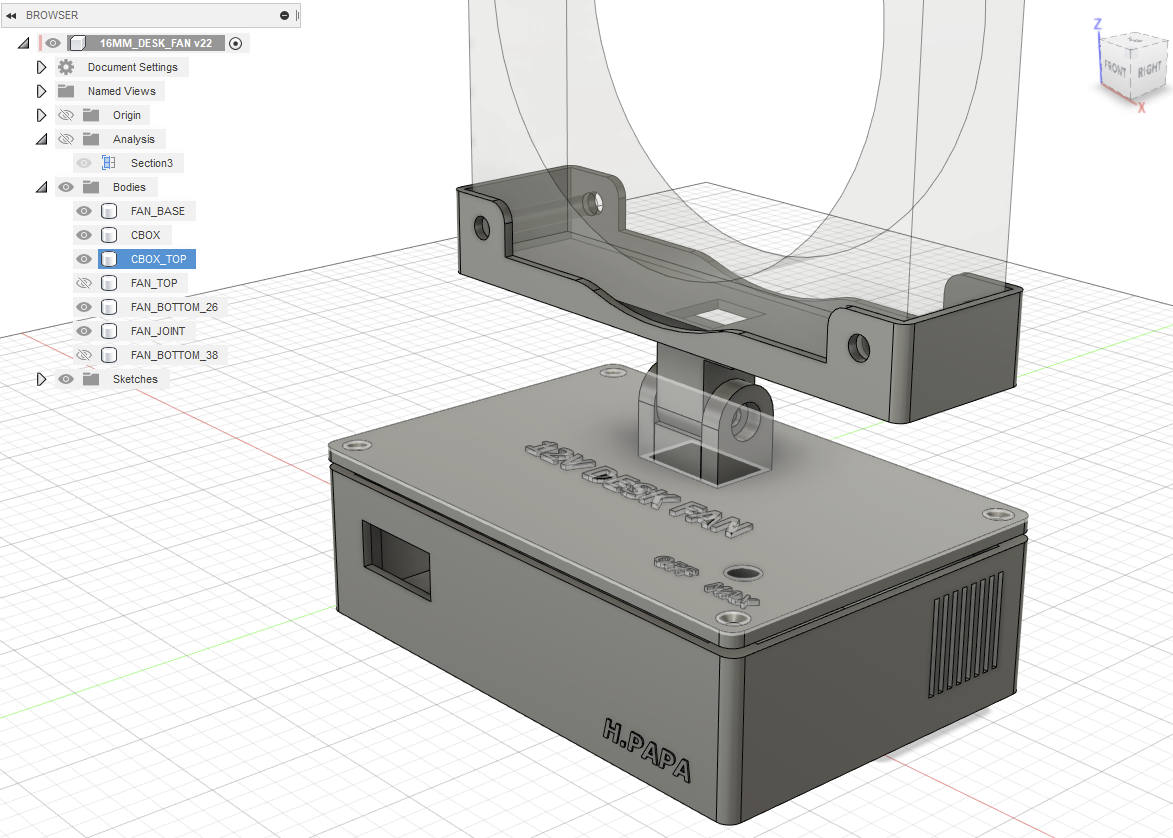Click the CBOX_TOP body icon
The width and height of the screenshot is (1173, 838).
coord(109,259)
